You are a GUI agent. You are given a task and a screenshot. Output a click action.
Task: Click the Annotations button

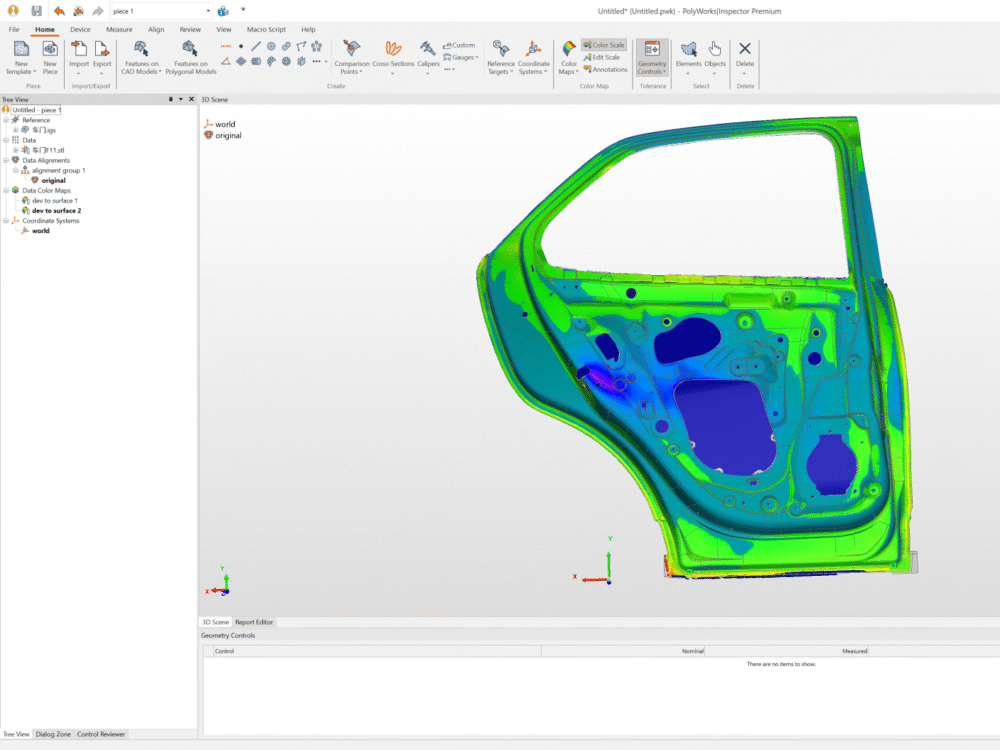(x=605, y=70)
